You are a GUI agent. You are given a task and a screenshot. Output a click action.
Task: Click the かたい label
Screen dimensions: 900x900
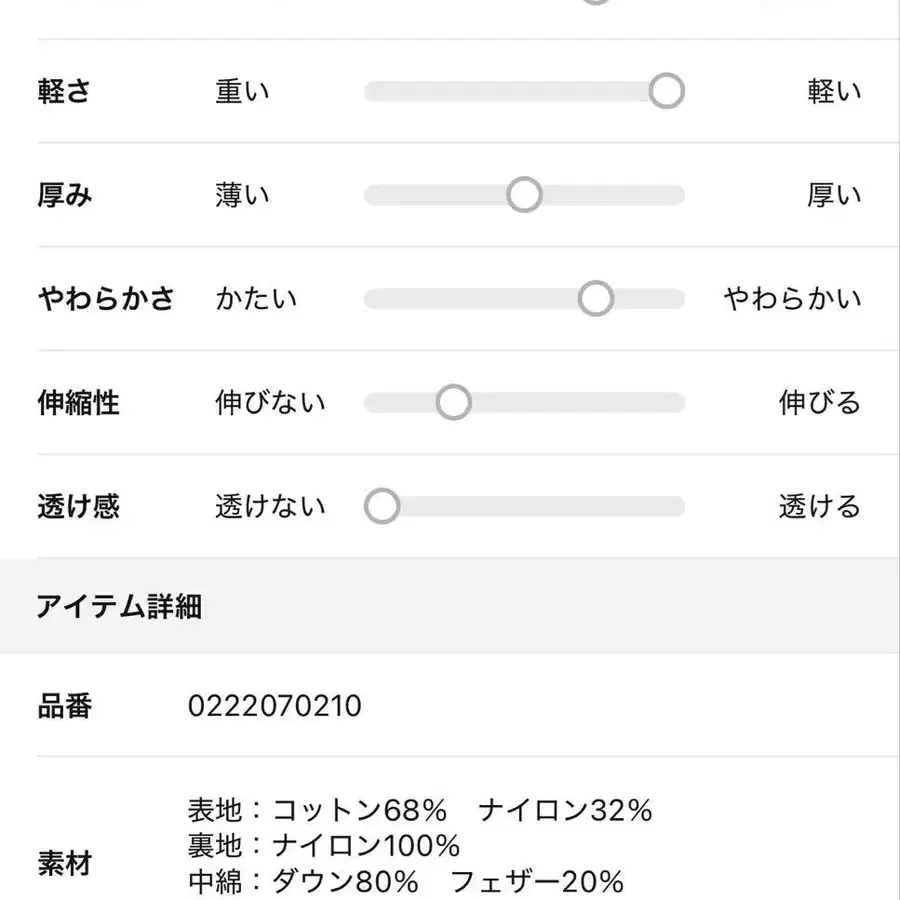point(256,299)
